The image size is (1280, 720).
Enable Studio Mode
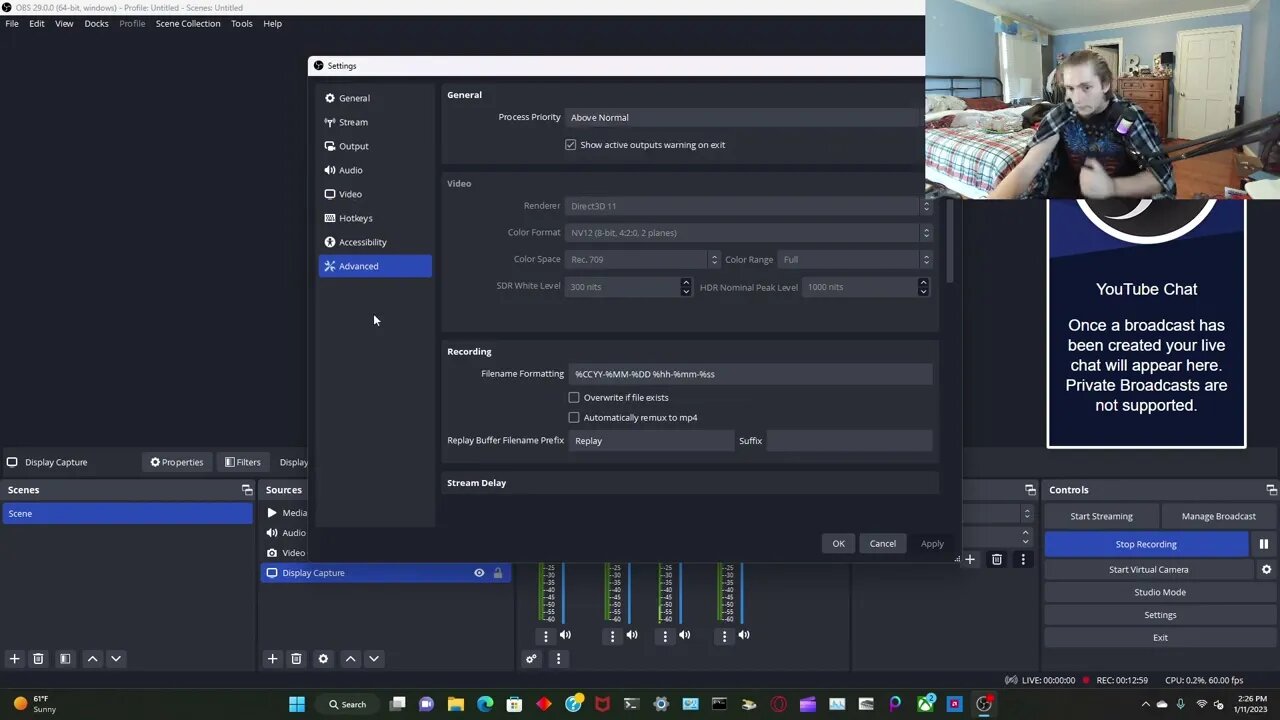1160,592
